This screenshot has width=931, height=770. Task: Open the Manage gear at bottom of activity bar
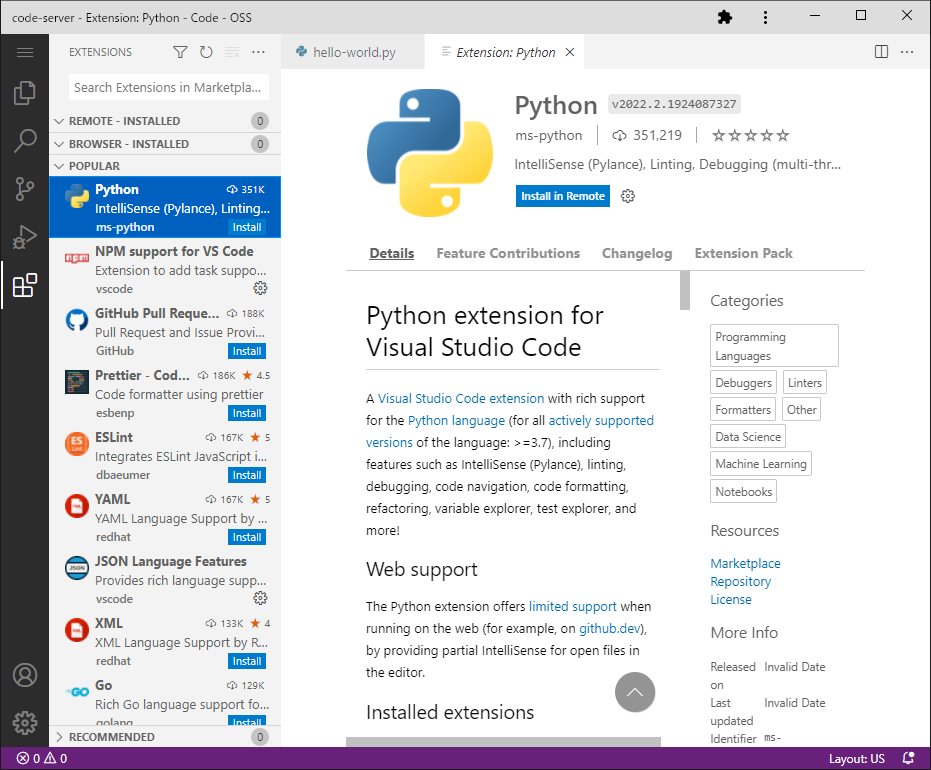tap(25, 723)
